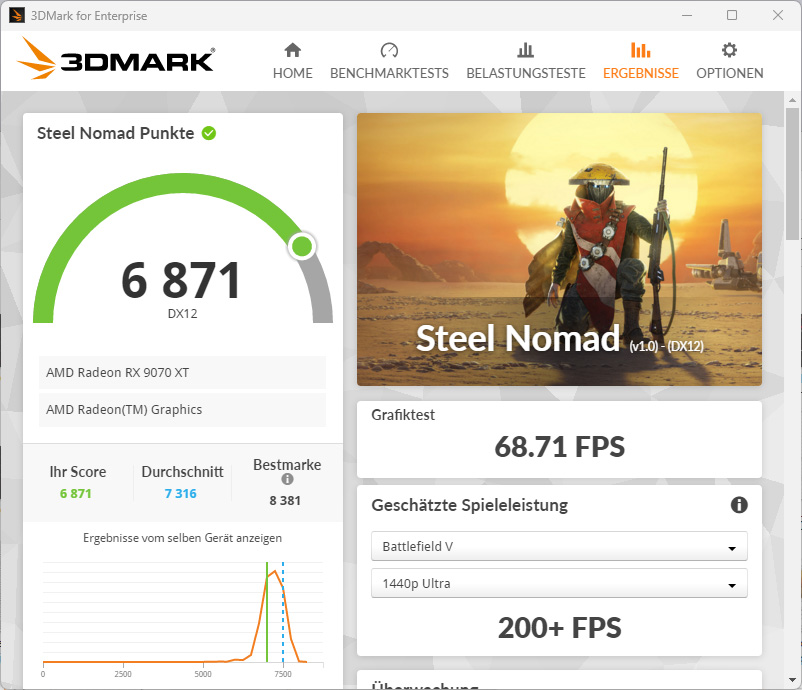
Task: Click the vertical scrollbar down arrow
Action: (x=793, y=680)
